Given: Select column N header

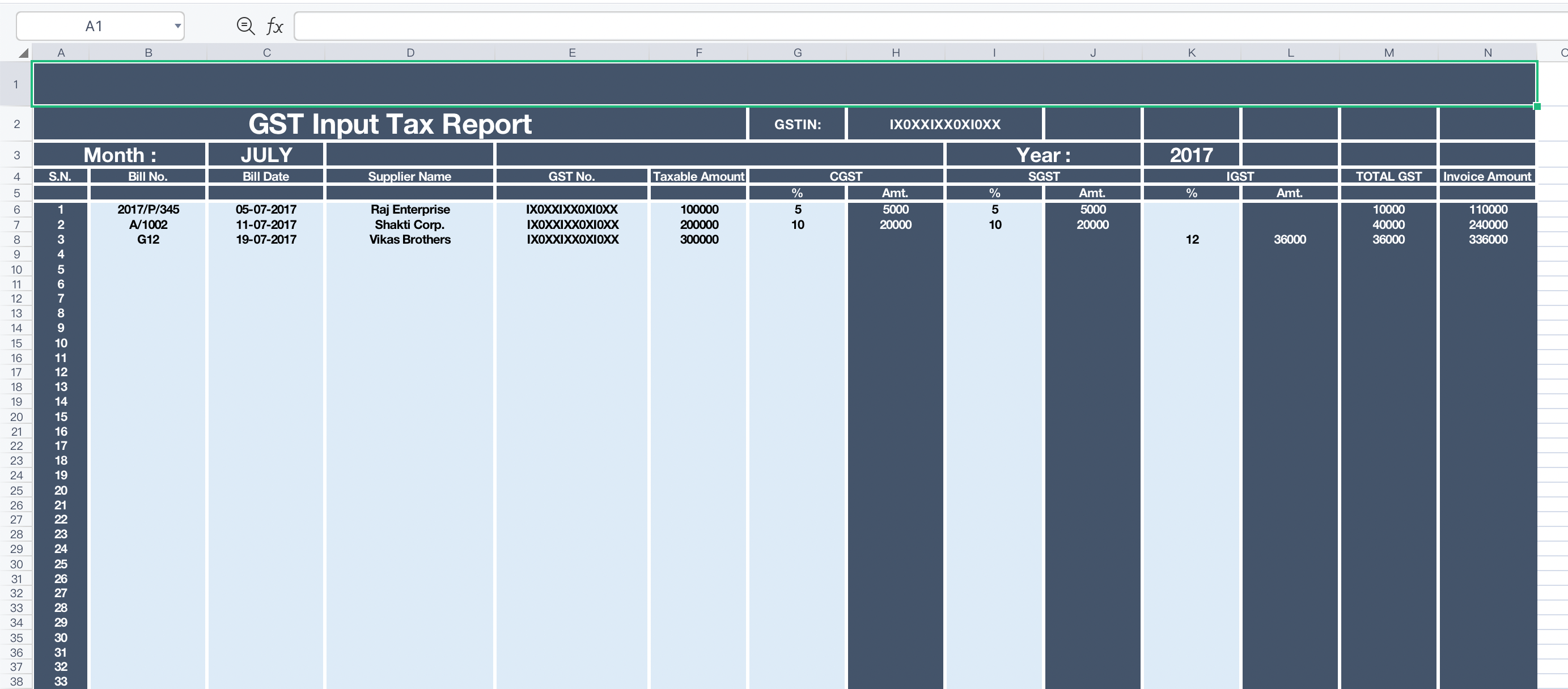Looking at the screenshot, I should pos(1487,53).
